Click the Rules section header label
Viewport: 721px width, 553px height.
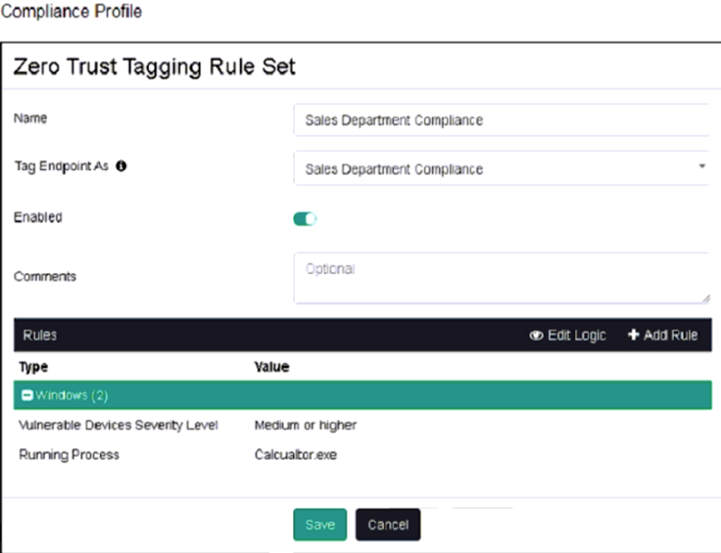(40, 336)
